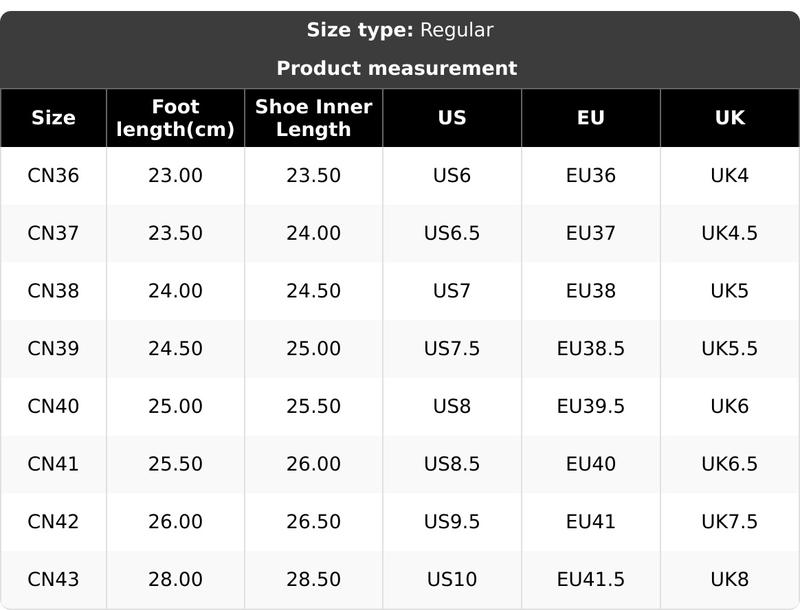Click the US column header
The width and height of the screenshot is (800, 610).
[x=452, y=118]
